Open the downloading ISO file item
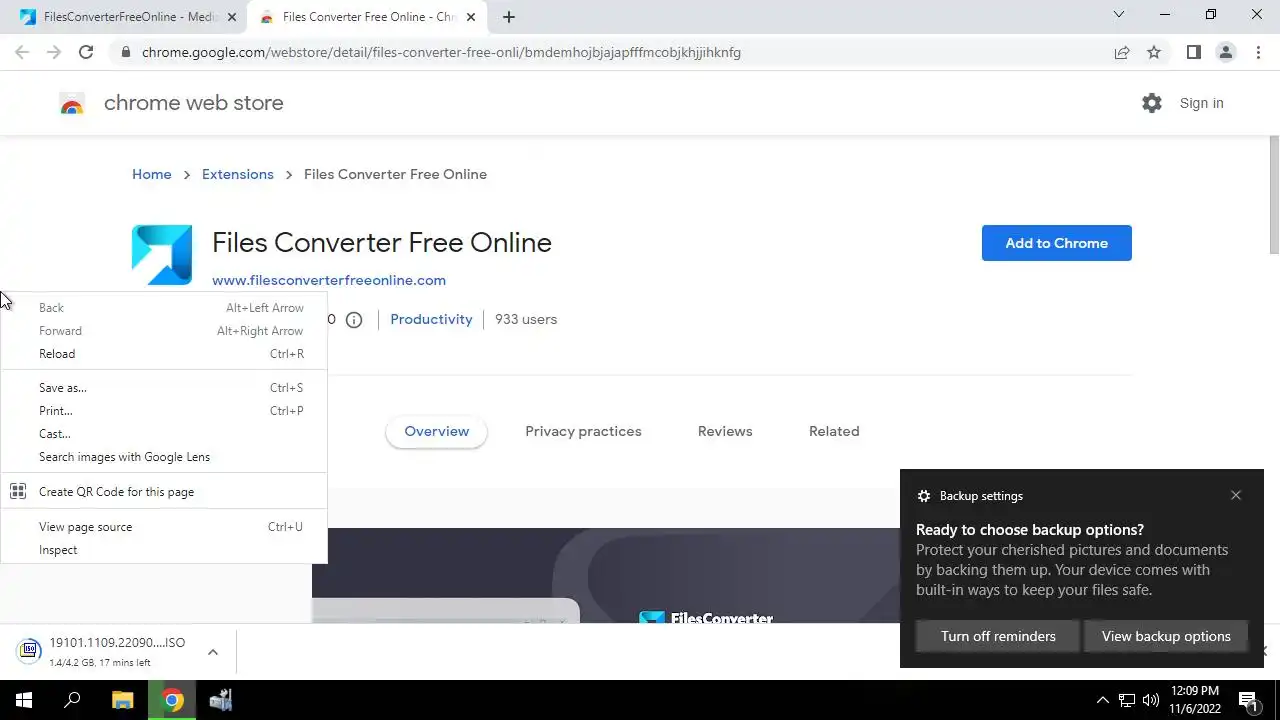Image resolution: width=1280 pixels, height=720 pixels. [117, 652]
